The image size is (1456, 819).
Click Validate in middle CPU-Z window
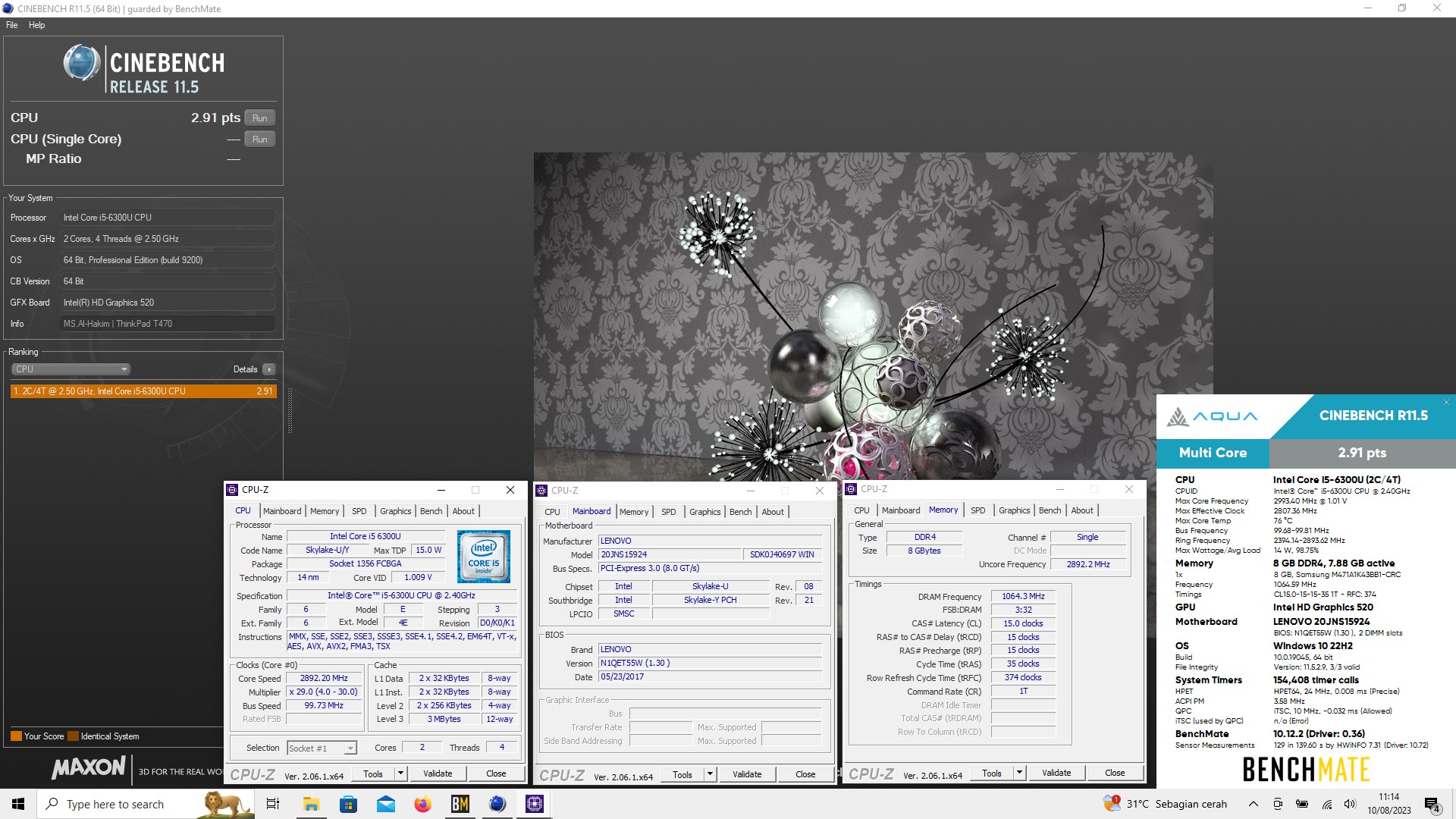pyautogui.click(x=747, y=775)
